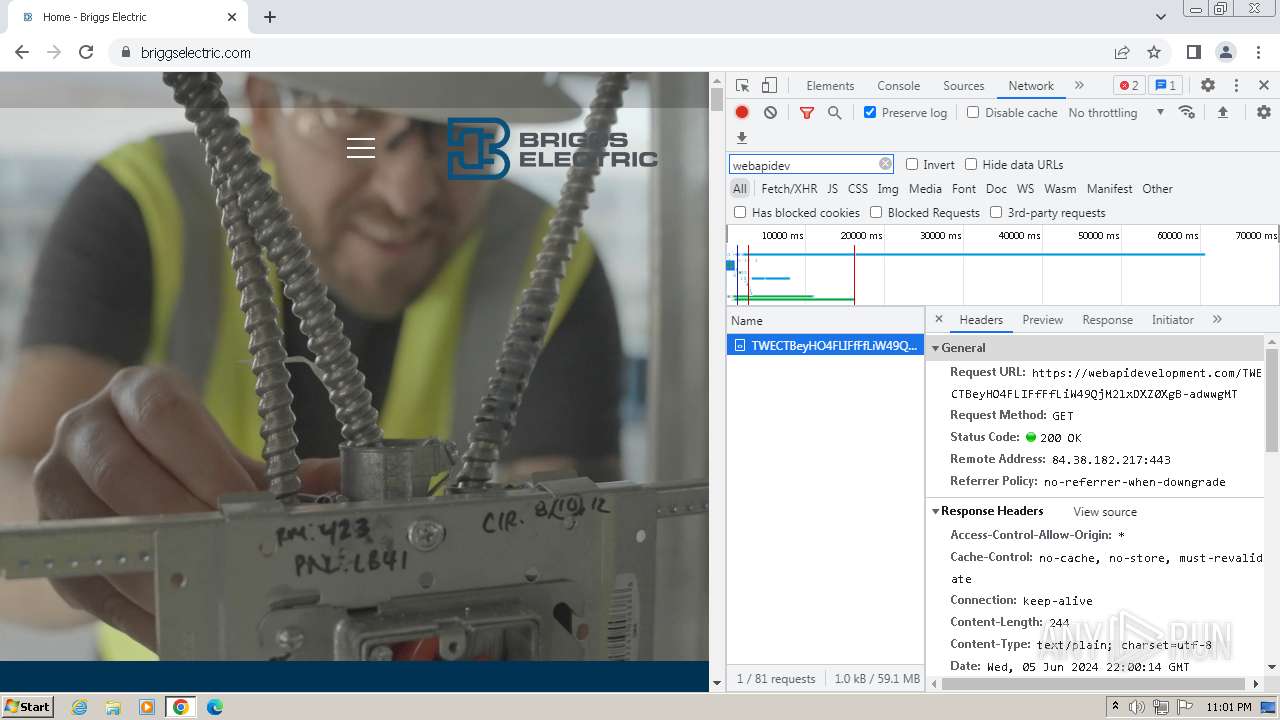The image size is (1280, 720).
Task: Show more DevTools panels chevron
Action: [1079, 85]
